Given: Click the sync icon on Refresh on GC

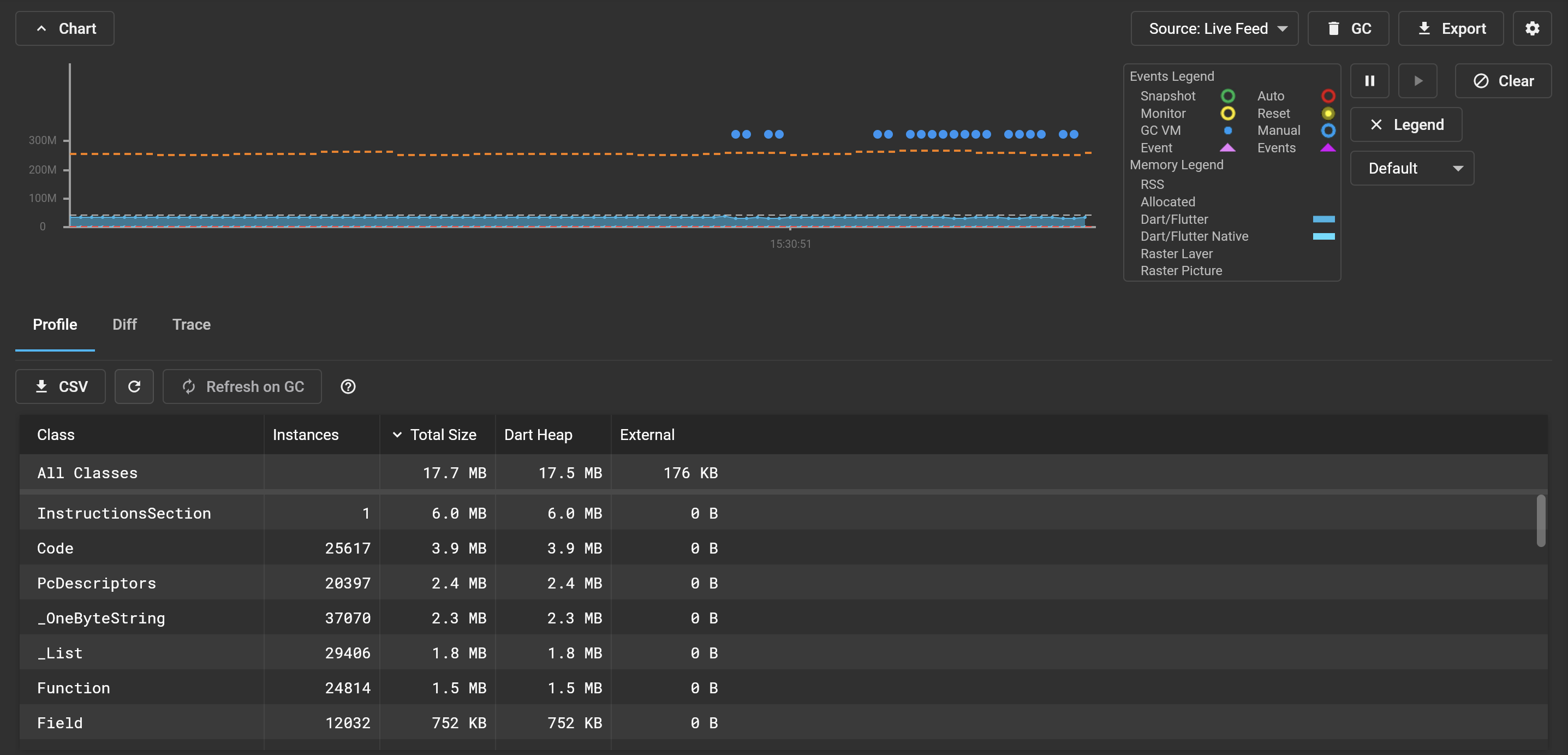Looking at the screenshot, I should (189, 387).
